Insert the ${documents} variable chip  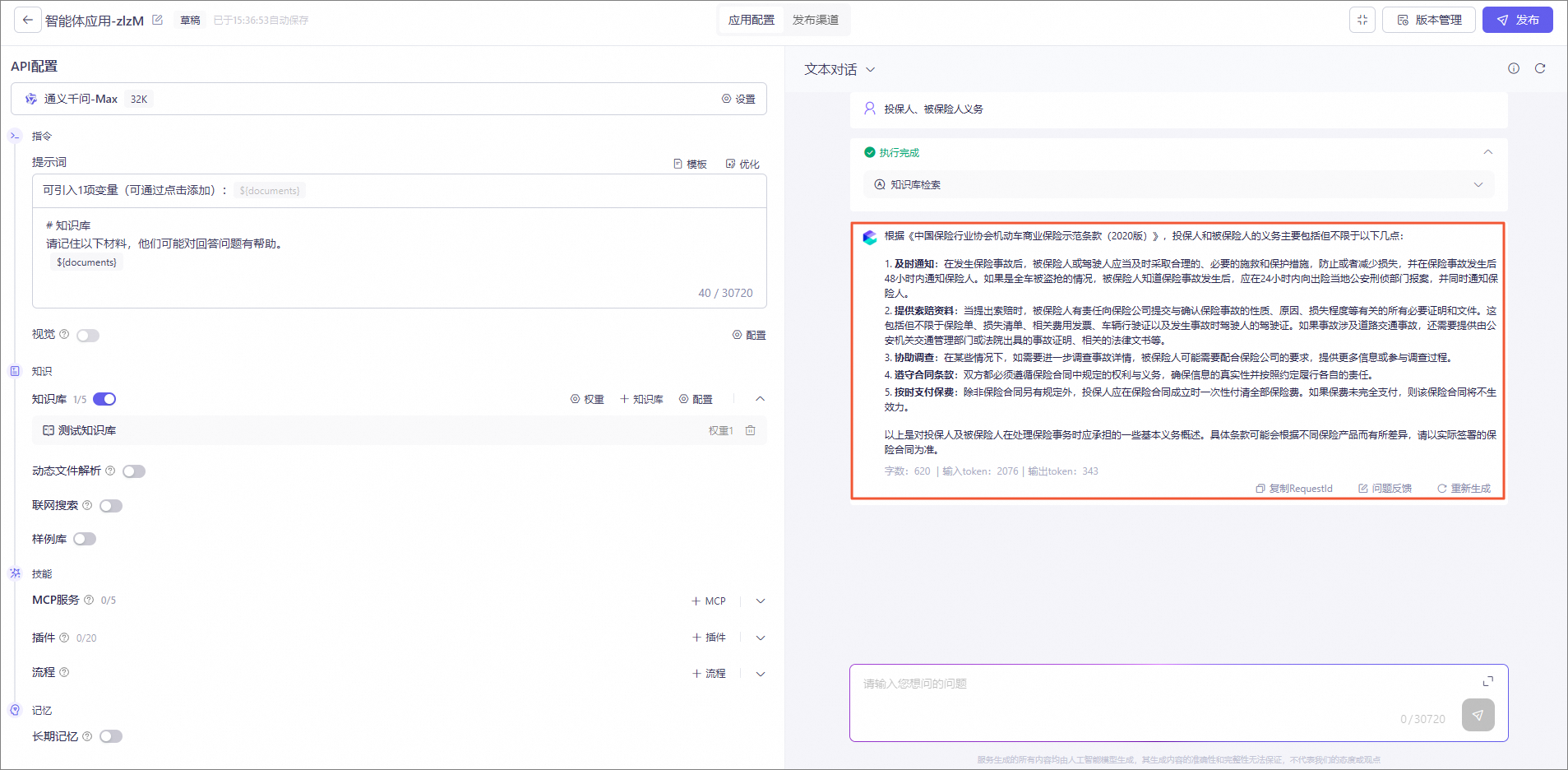click(270, 190)
